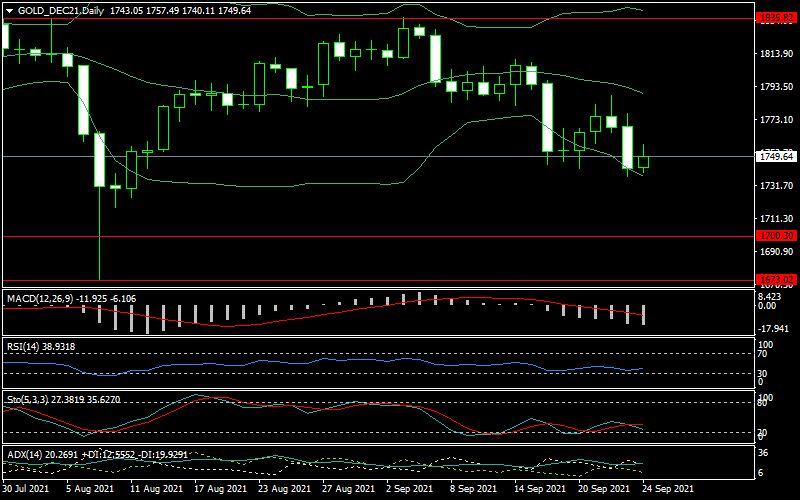Click the triangle arrow before GOLD_DEC21 title
800x500 pixels.
click(x=10, y=10)
